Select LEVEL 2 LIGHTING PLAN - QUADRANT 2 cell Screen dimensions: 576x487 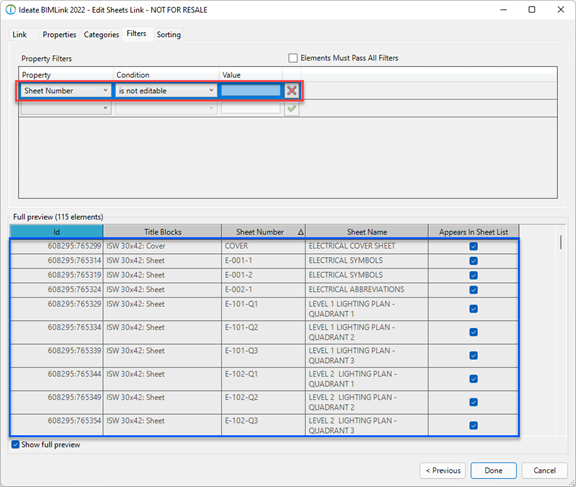[367, 402]
